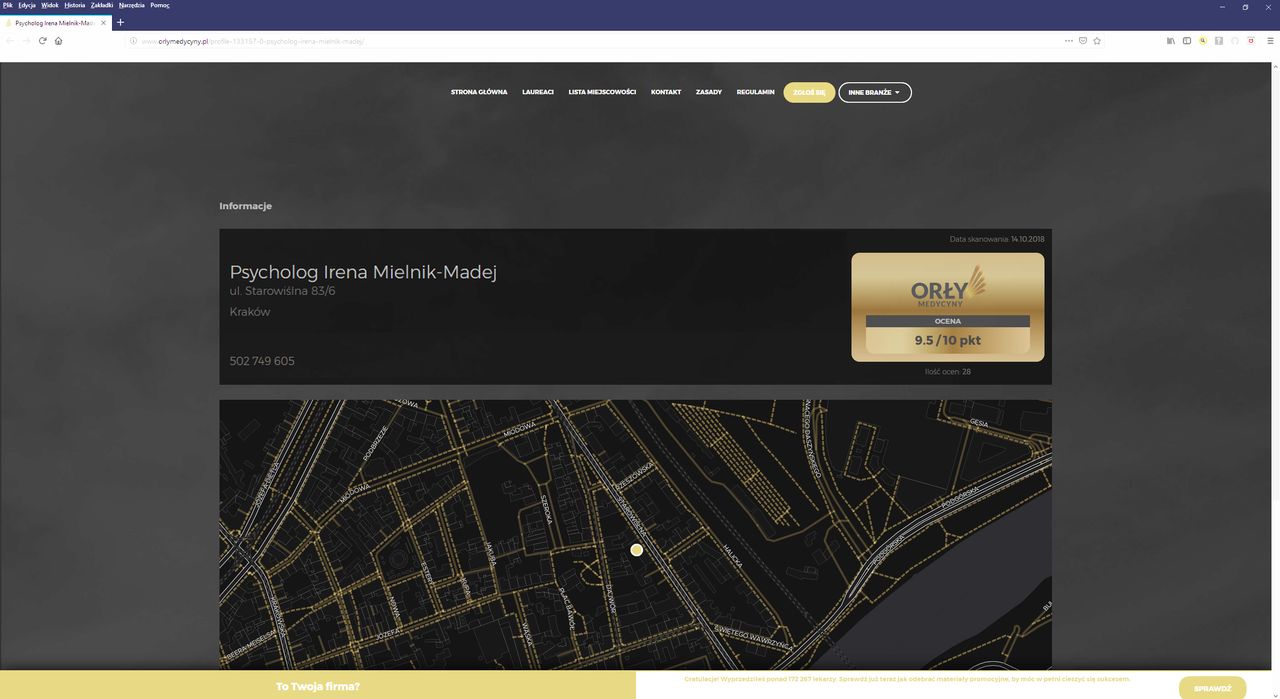The image size is (1280, 699).
Task: Open the Historia menu
Action: coord(75,5)
